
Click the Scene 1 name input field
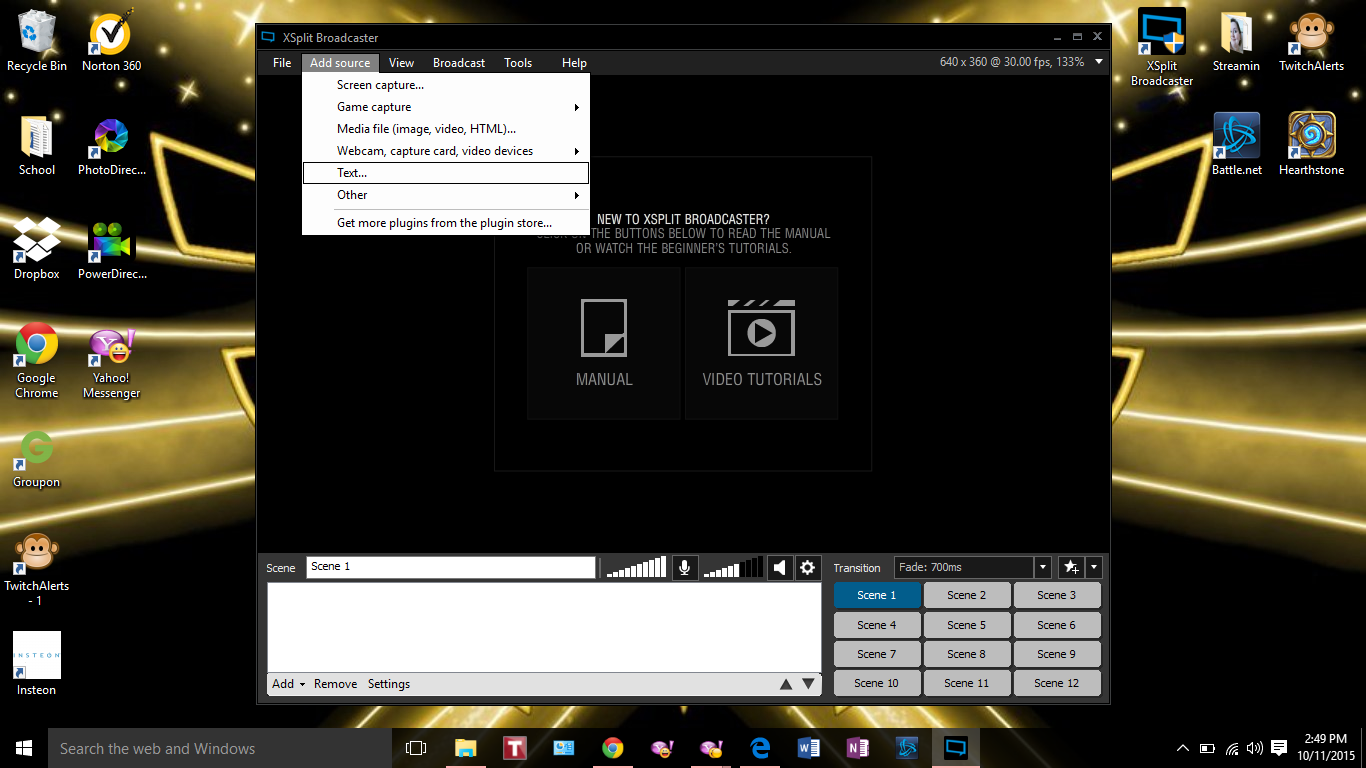(451, 567)
